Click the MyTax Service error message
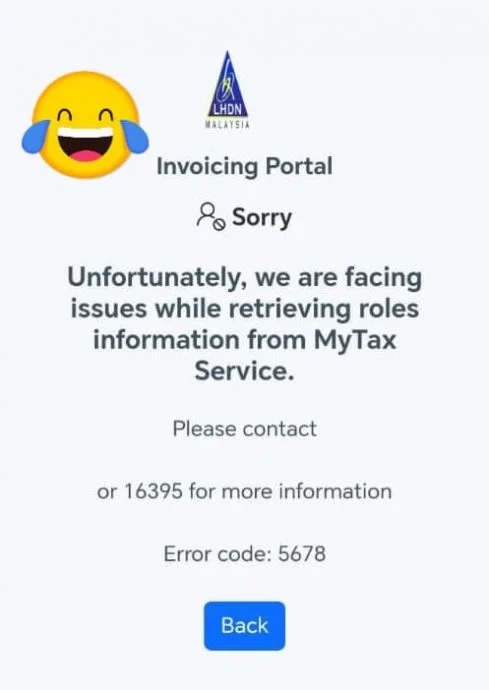 tap(244, 324)
